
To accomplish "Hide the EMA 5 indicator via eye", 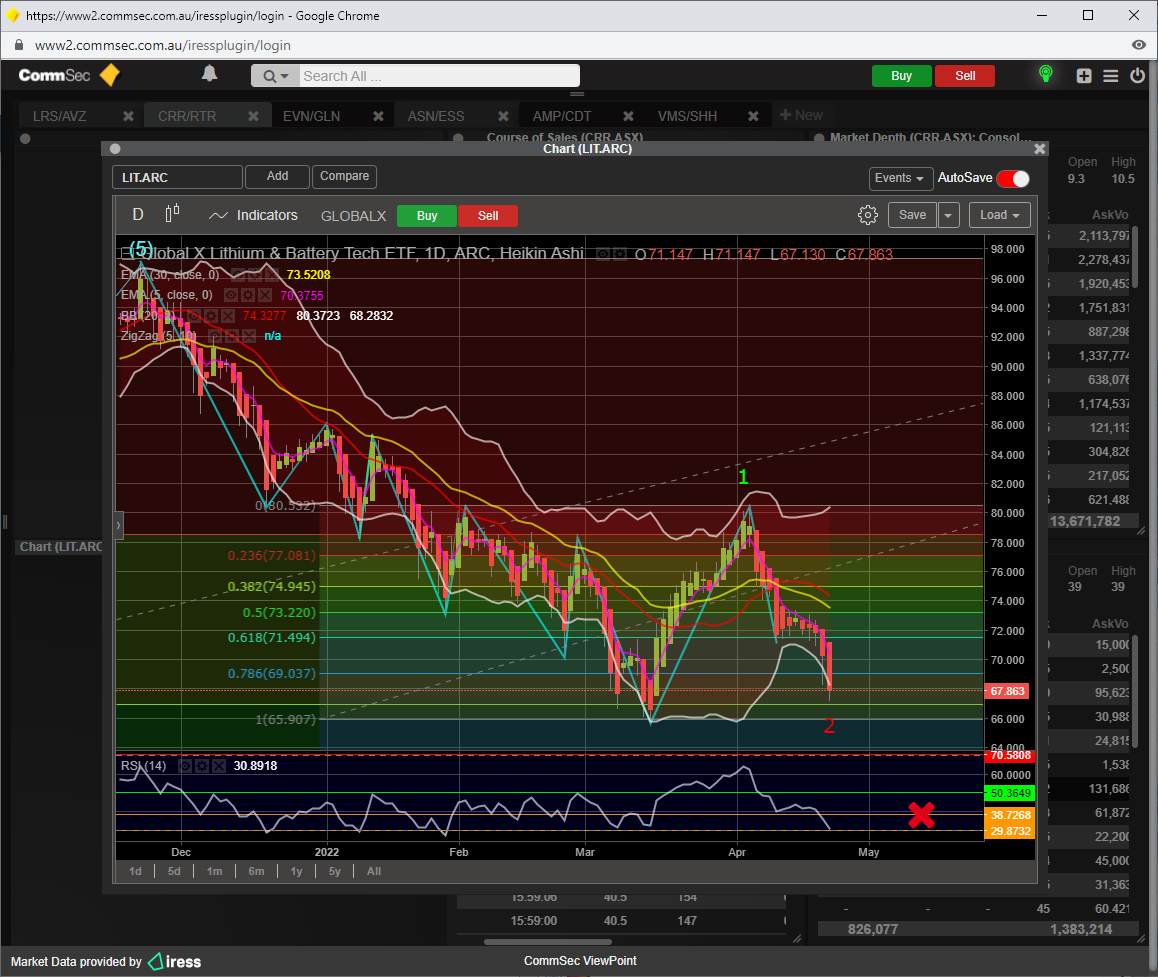I will [231, 295].
